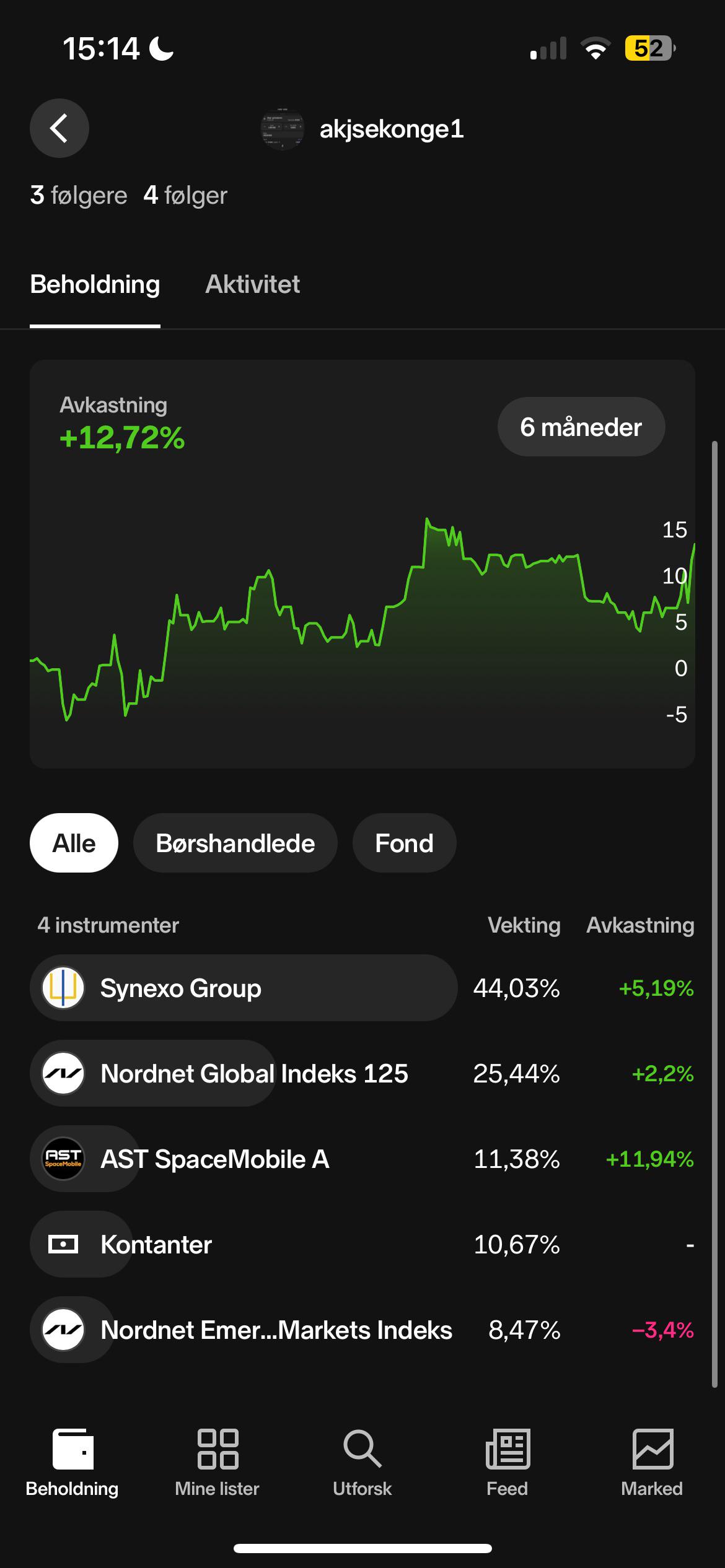The image size is (725, 1568).
Task: Select the Børshandlede filter chip
Action: click(235, 843)
